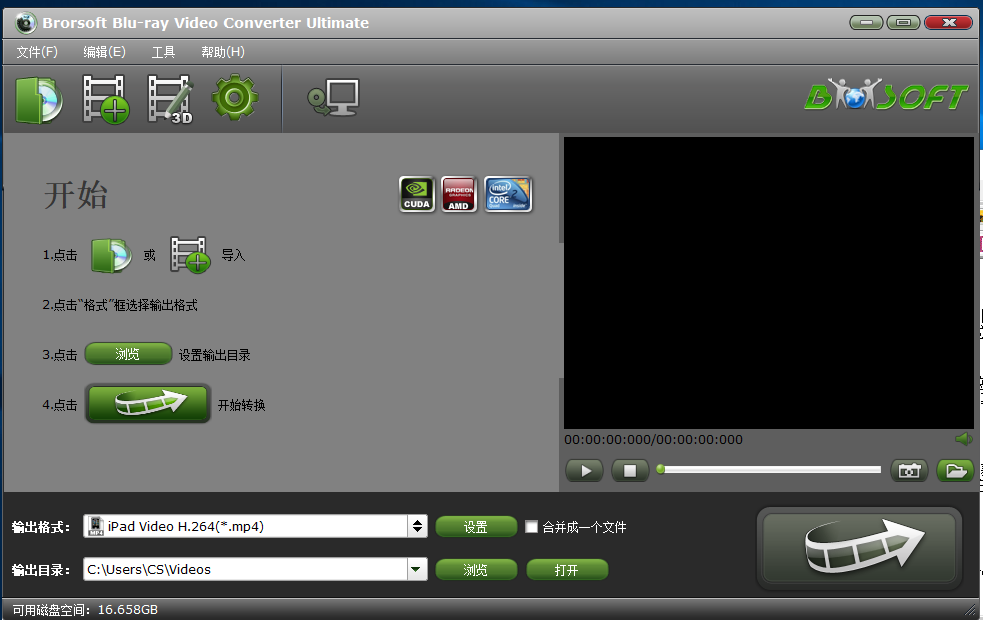983x620 pixels.
Task: Click the 浏览 browse button
Action: (x=476, y=571)
